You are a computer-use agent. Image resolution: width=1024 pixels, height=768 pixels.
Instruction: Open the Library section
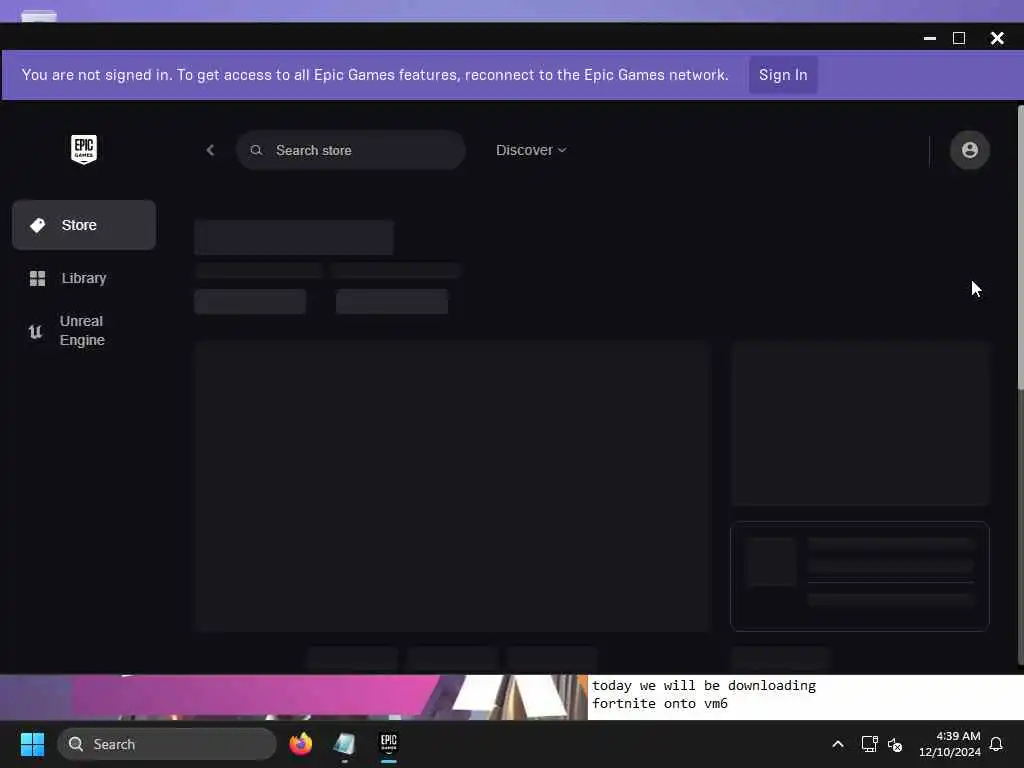tap(84, 278)
